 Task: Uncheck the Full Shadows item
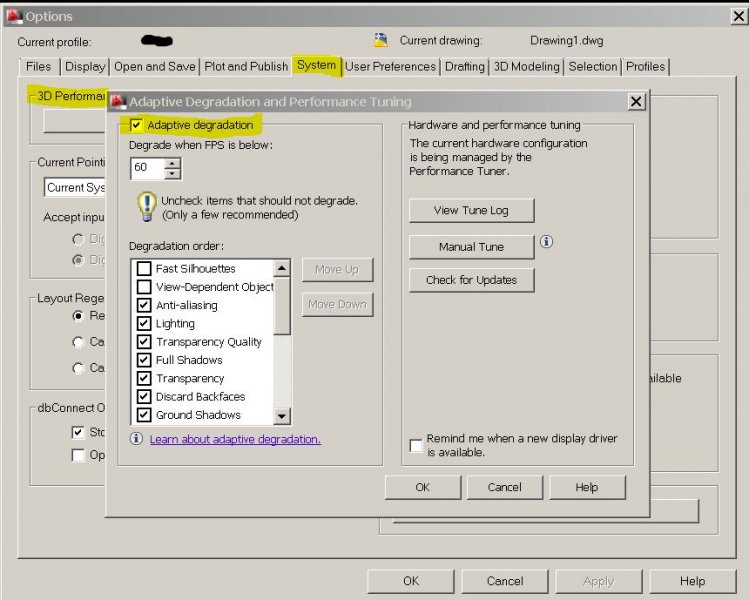click(144, 360)
